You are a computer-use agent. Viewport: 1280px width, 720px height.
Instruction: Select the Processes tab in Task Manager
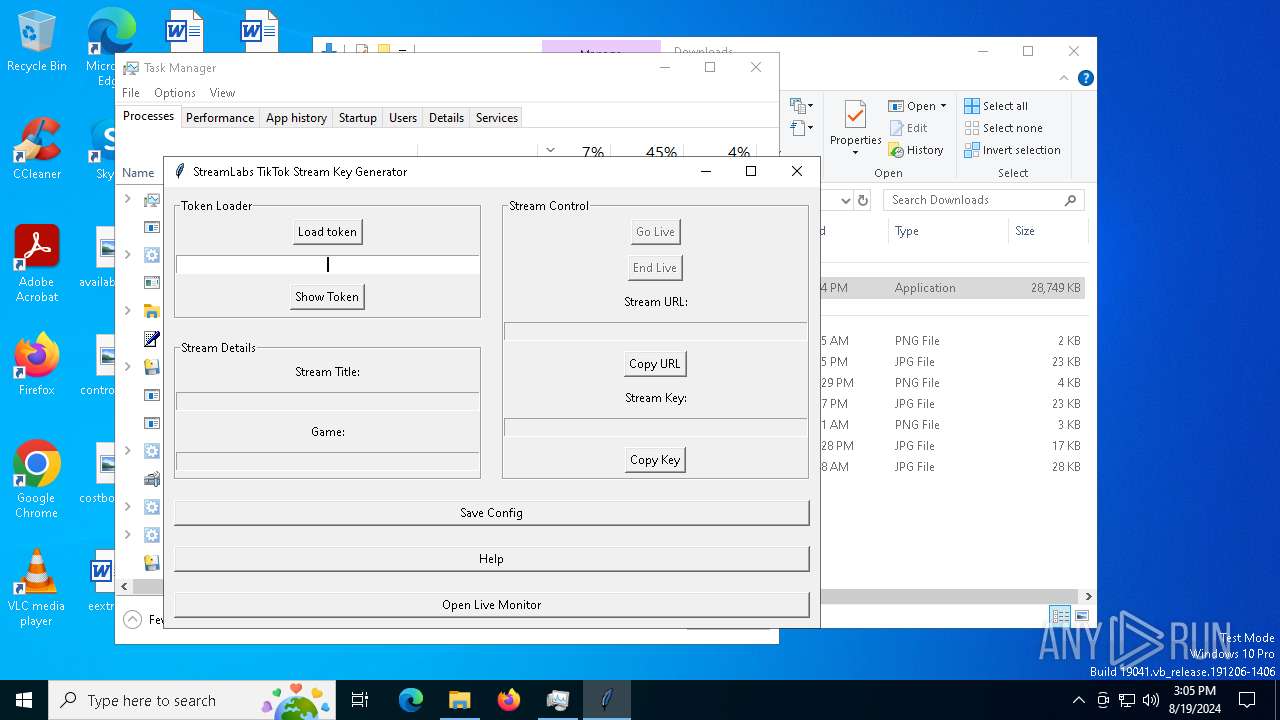click(148, 117)
